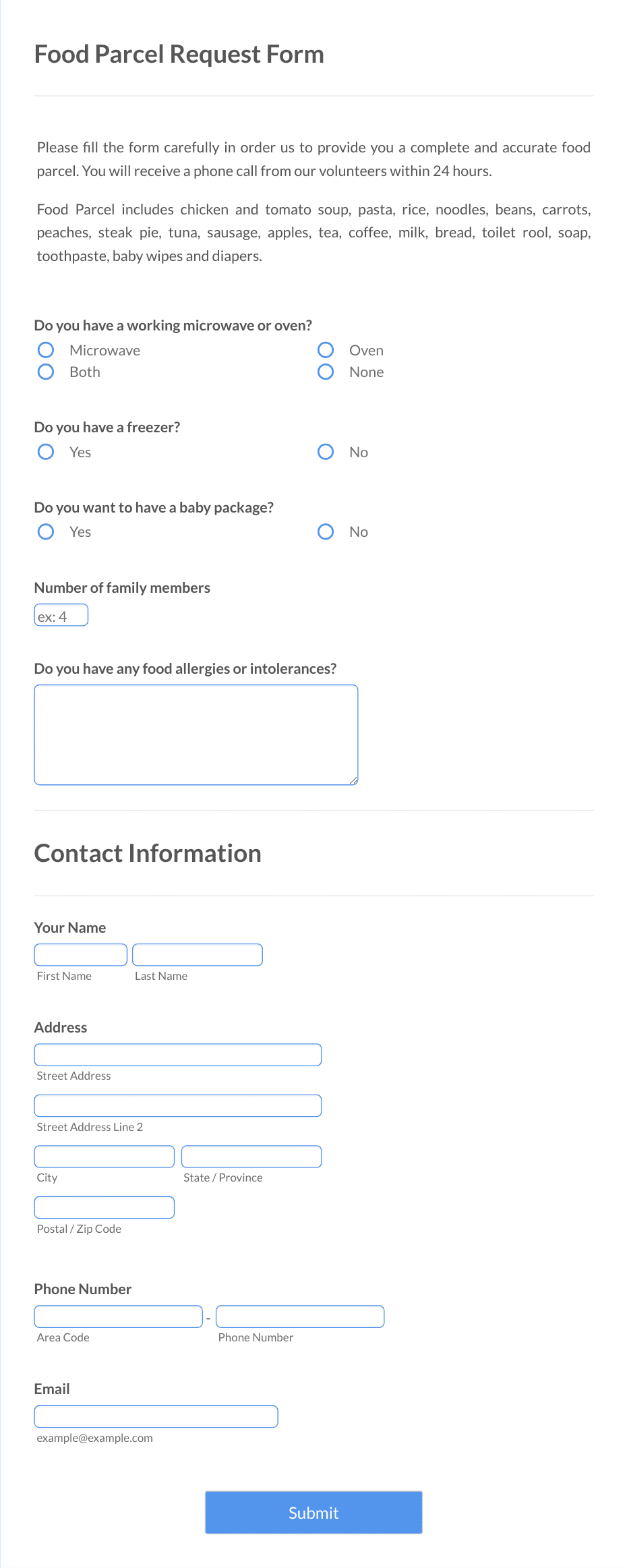Answer No to the freezer question
Image resolution: width=627 pixels, height=1568 pixels.
pyautogui.click(x=326, y=452)
